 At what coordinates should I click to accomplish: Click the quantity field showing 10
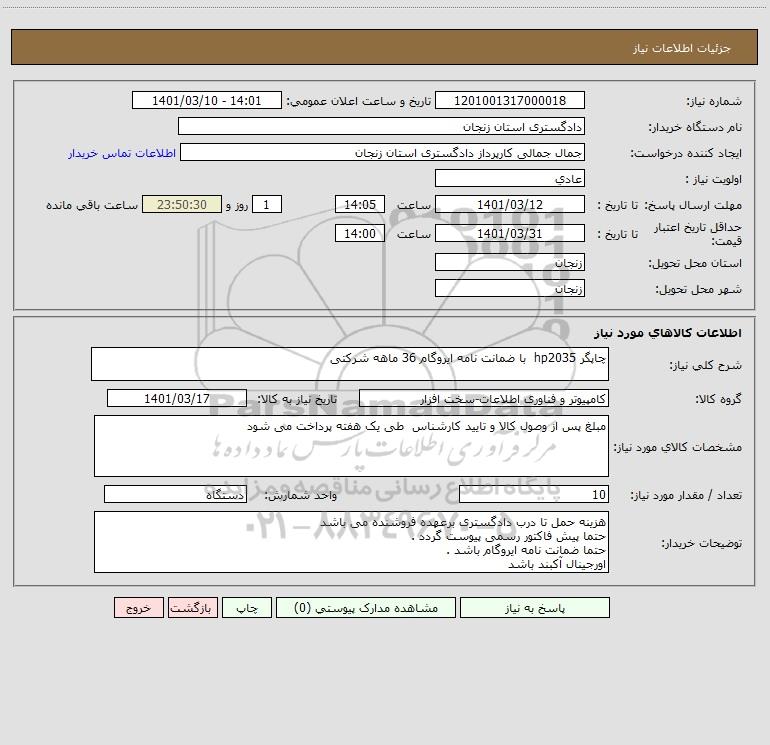click(534, 494)
